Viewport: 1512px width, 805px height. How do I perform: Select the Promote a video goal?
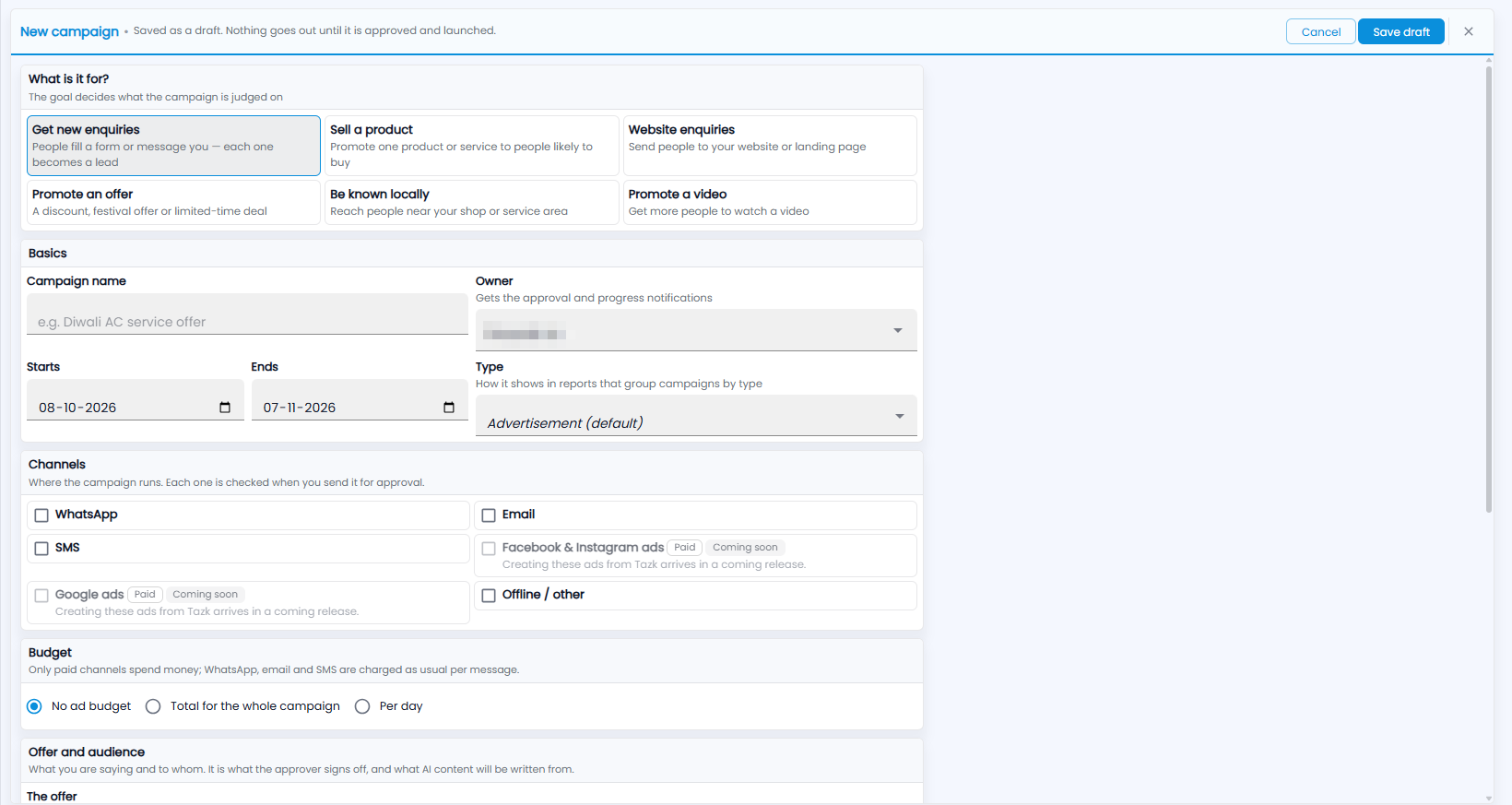tap(770, 202)
